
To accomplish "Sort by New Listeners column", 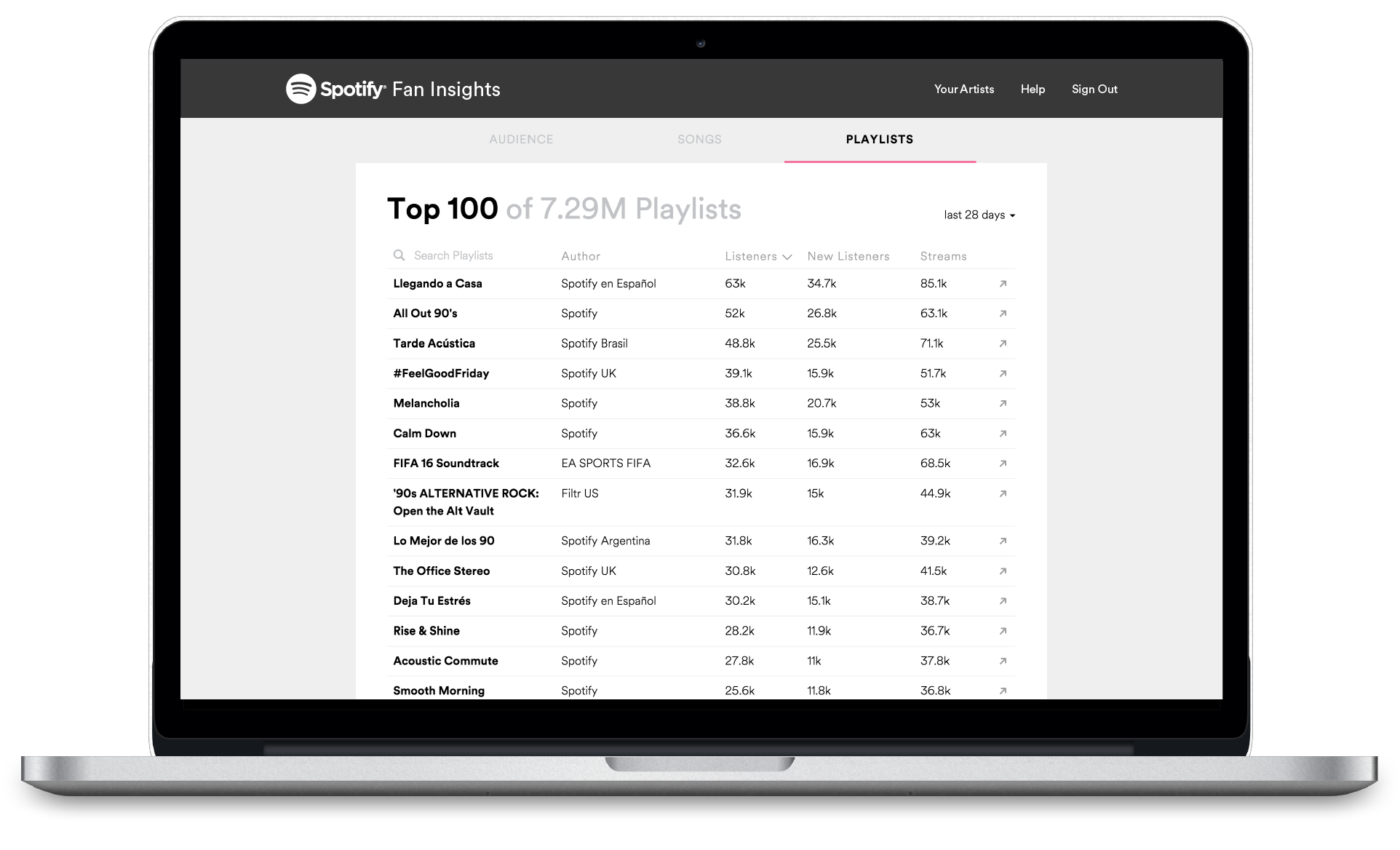I will [848, 256].
